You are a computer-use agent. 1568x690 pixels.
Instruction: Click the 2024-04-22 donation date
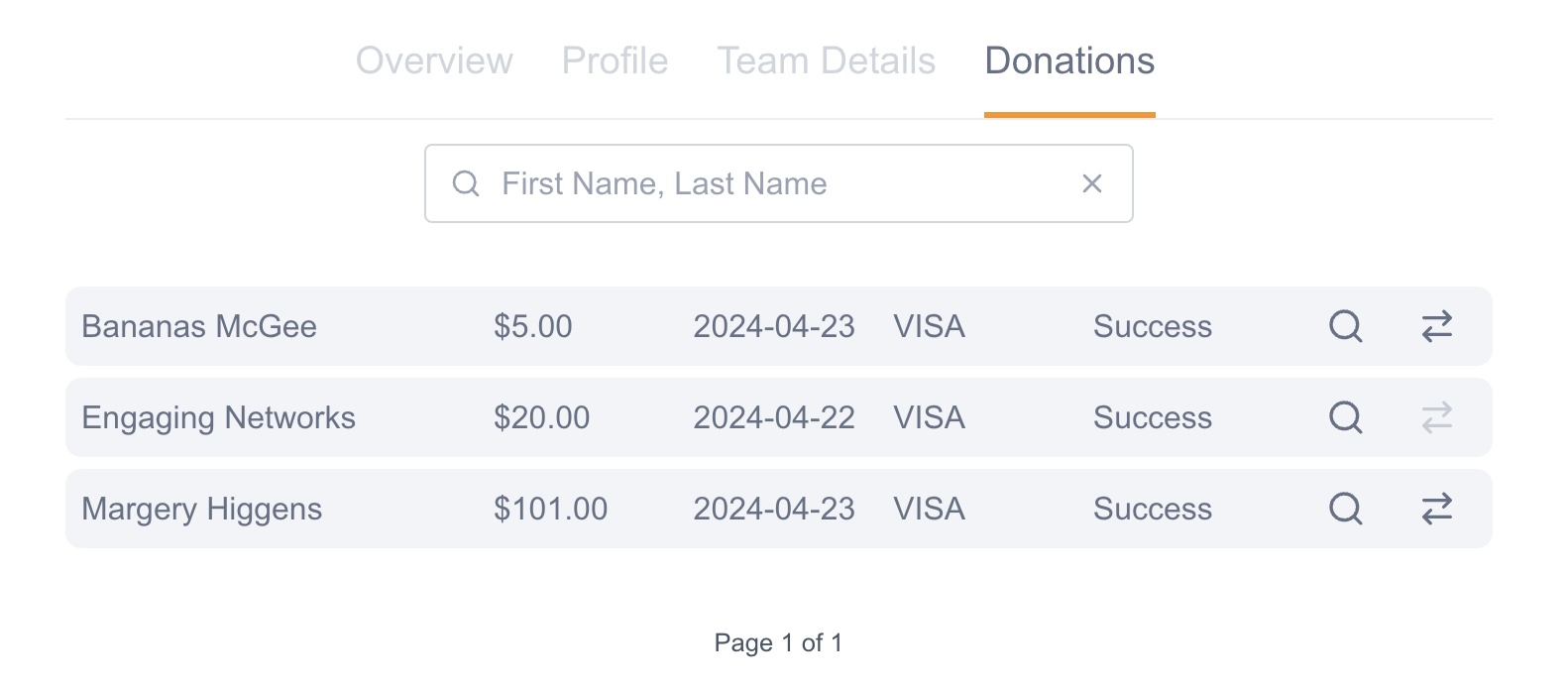(x=773, y=417)
